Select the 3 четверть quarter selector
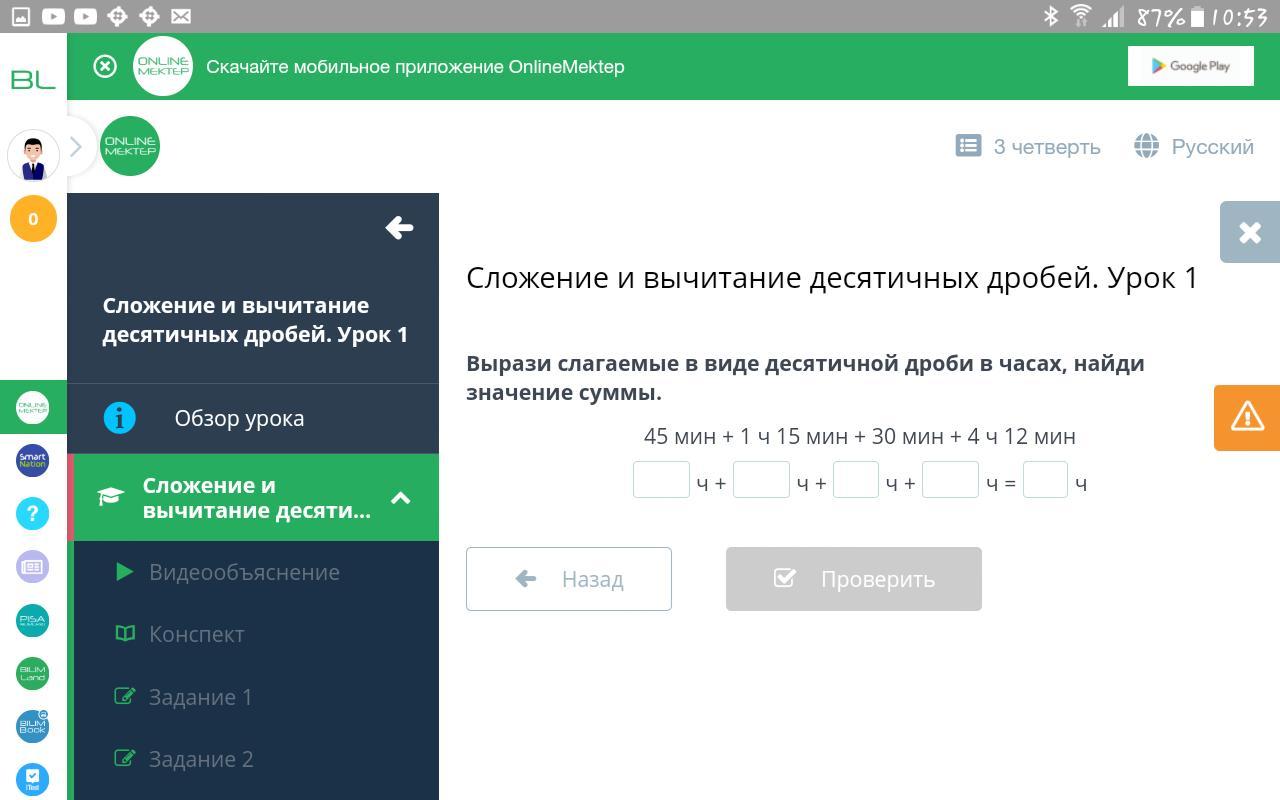The height and width of the screenshot is (800, 1280). [x=1046, y=147]
